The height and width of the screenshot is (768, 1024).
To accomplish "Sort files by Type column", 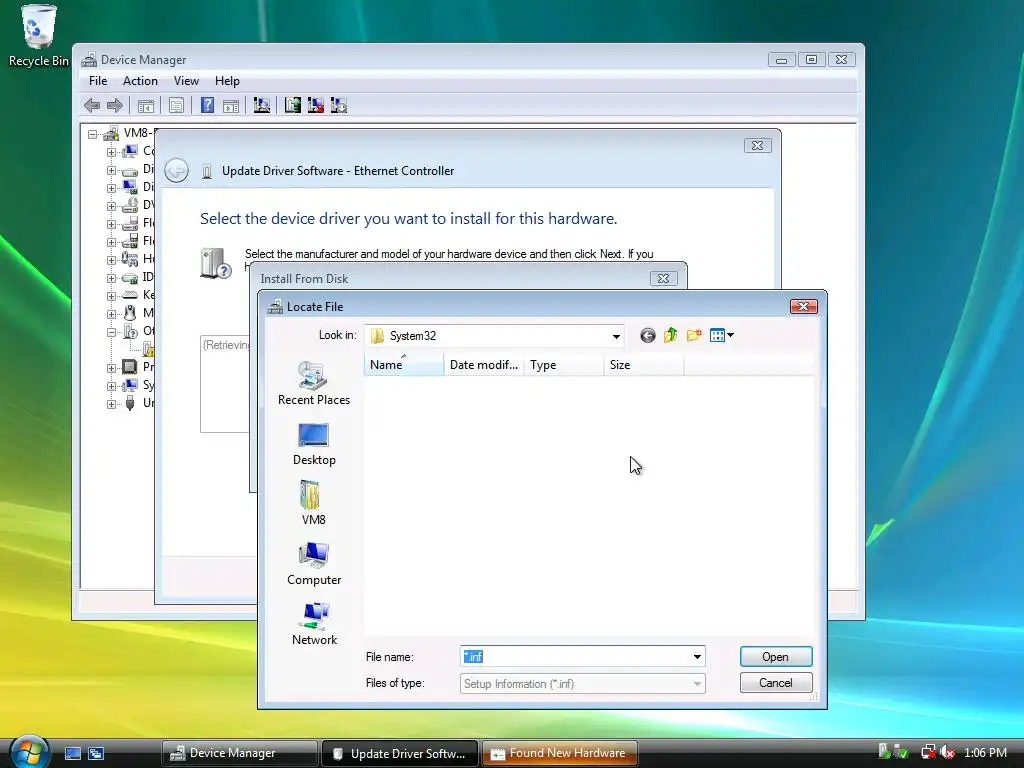I will click(564, 365).
